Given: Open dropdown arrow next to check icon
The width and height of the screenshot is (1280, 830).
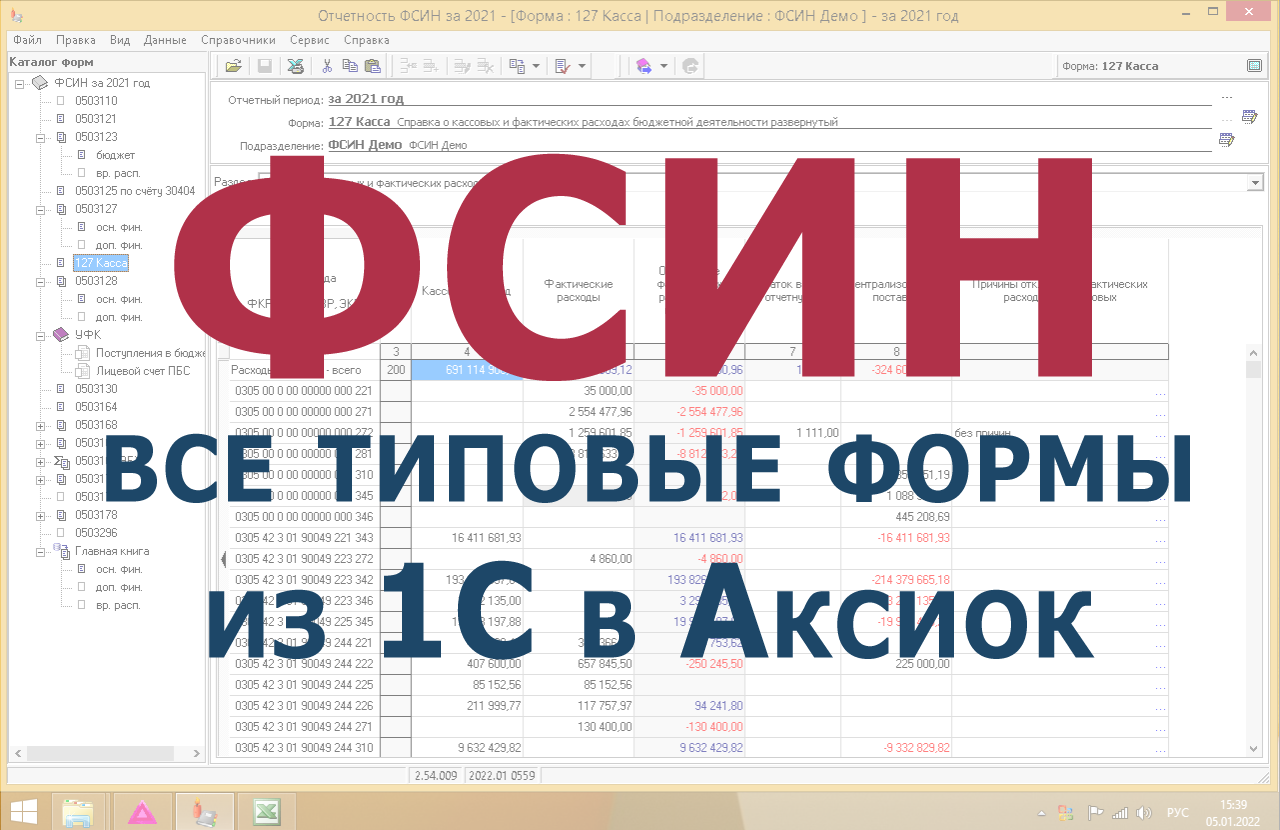Looking at the screenshot, I should pos(581,66).
